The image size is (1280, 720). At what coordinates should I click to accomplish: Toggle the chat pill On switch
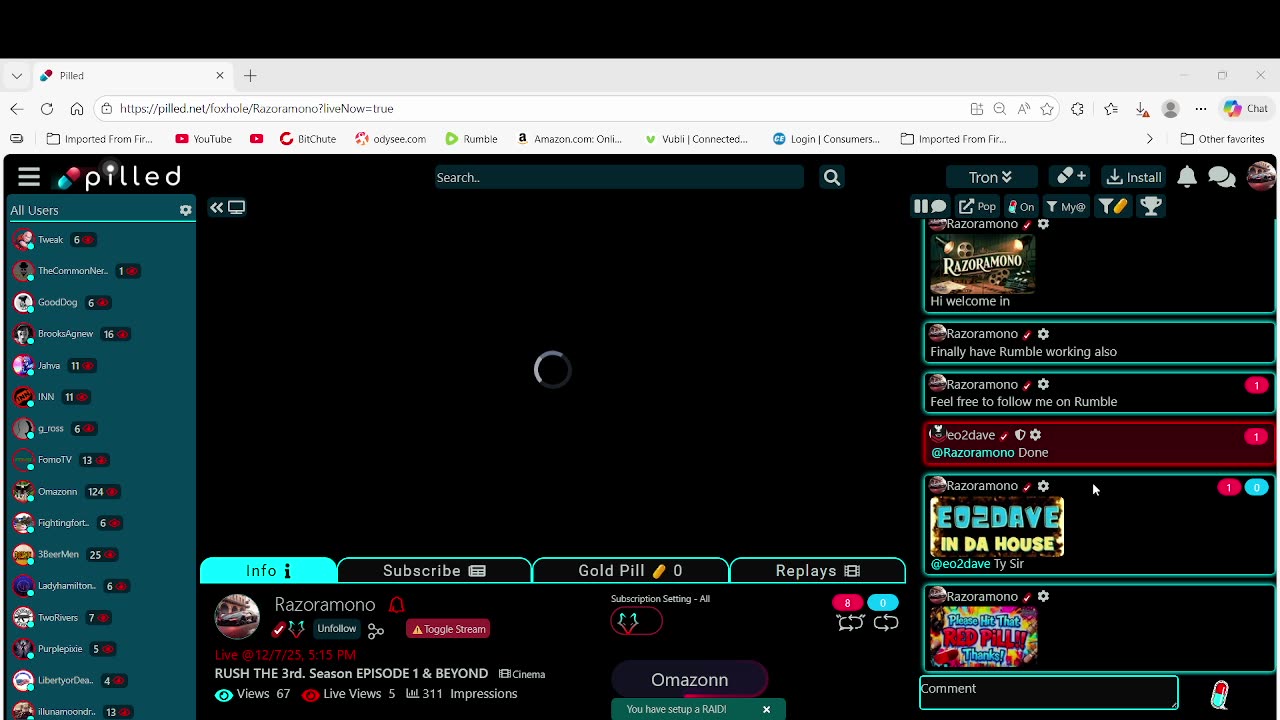[x=1021, y=207]
